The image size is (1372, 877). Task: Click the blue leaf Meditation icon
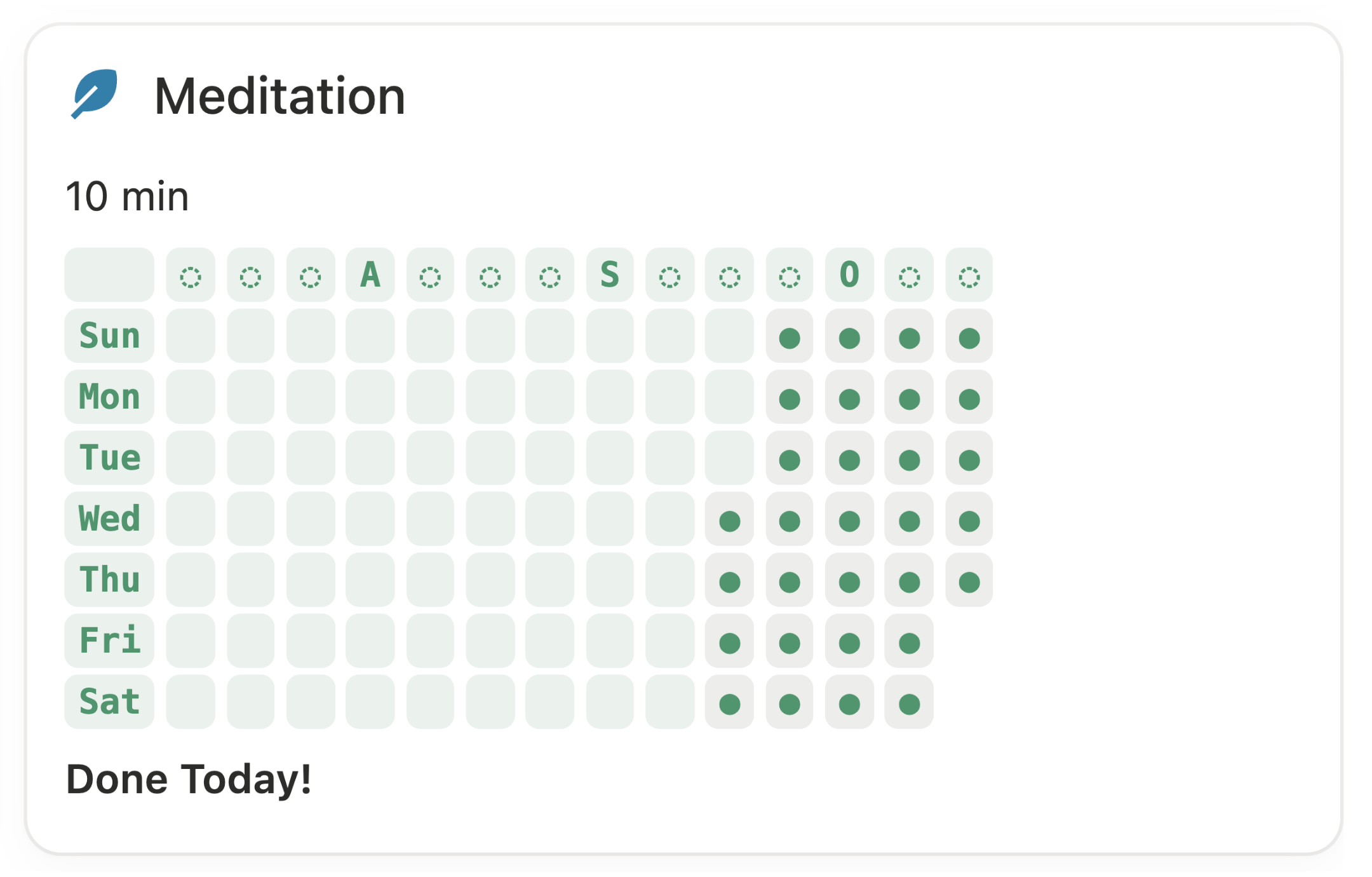pos(95,93)
